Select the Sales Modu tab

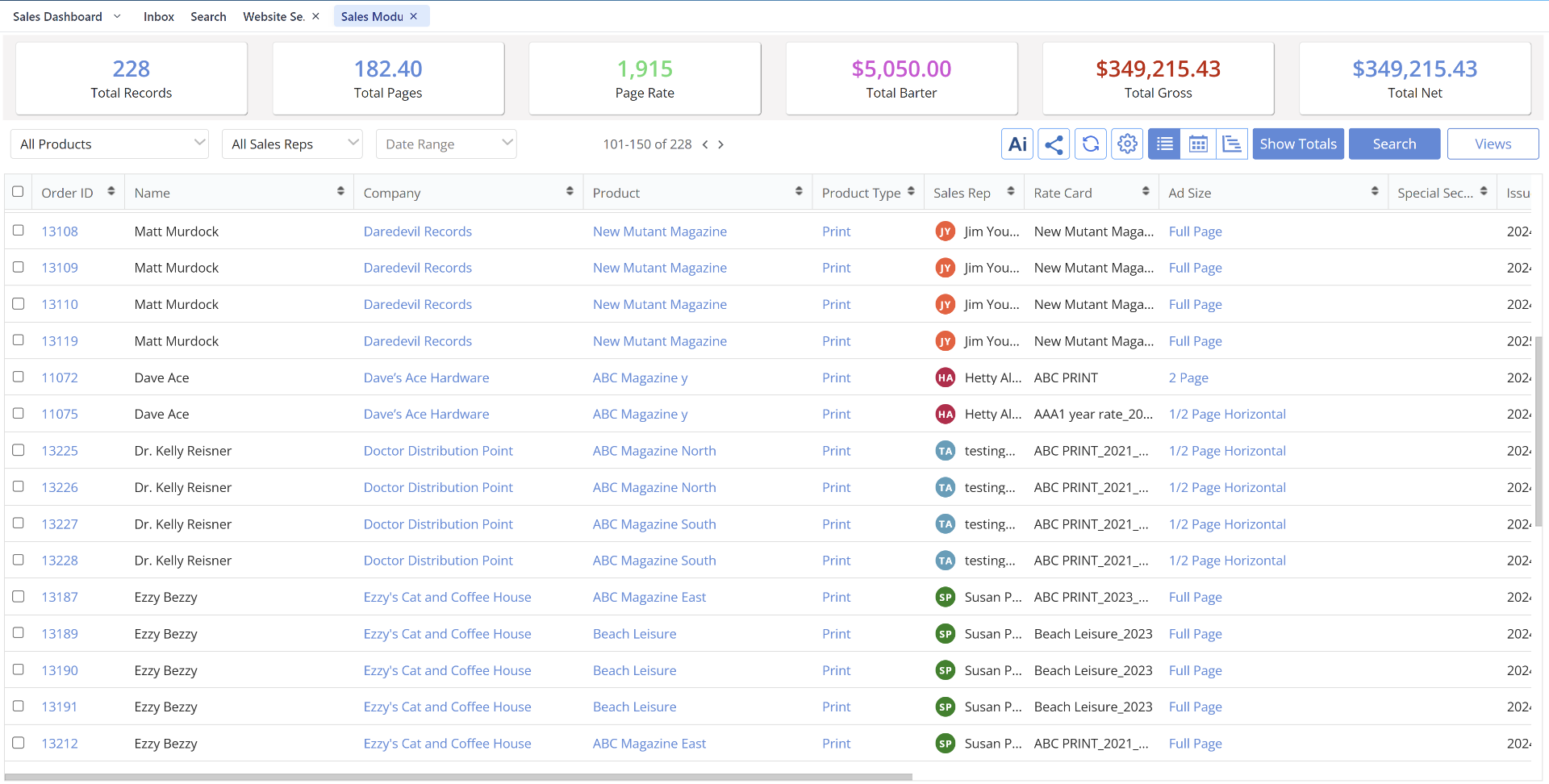[372, 16]
